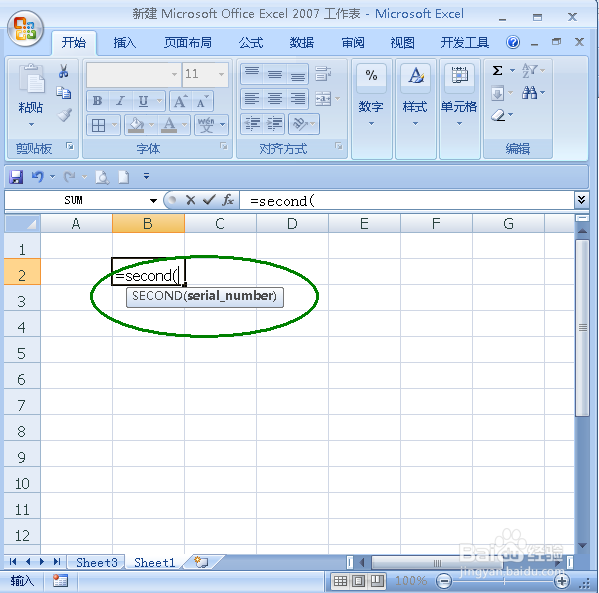Image resolution: width=599 pixels, height=593 pixels.
Task: Switch to Page Layout view
Action: [x=358, y=582]
